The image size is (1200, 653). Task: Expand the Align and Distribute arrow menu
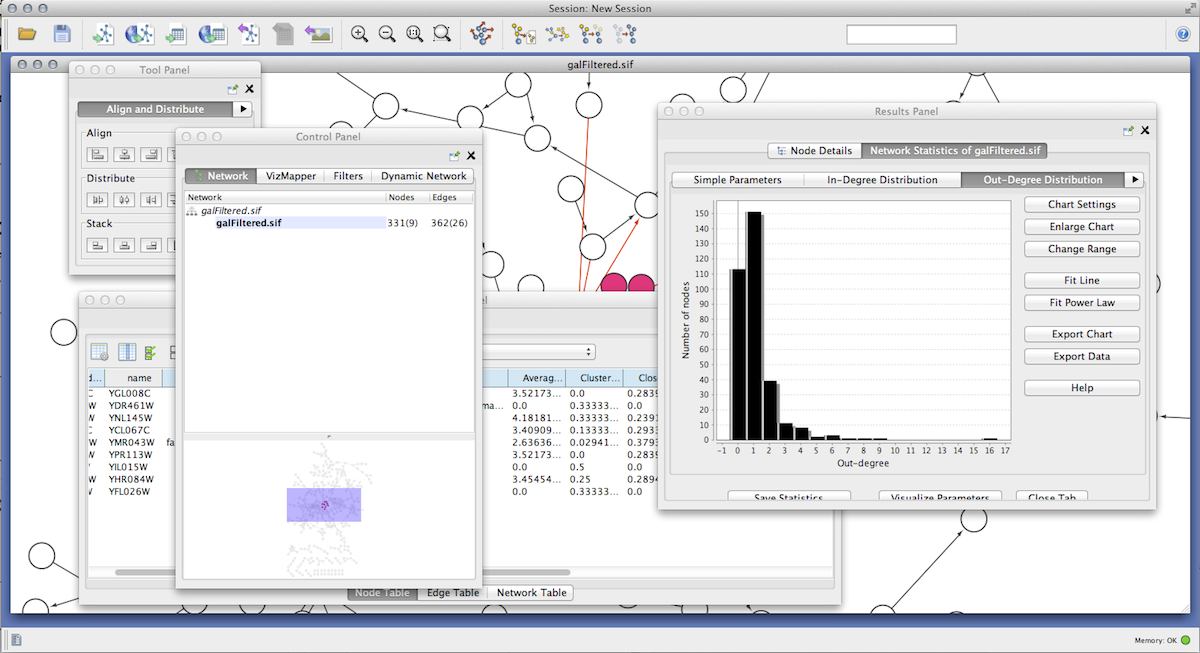pyautogui.click(x=243, y=109)
